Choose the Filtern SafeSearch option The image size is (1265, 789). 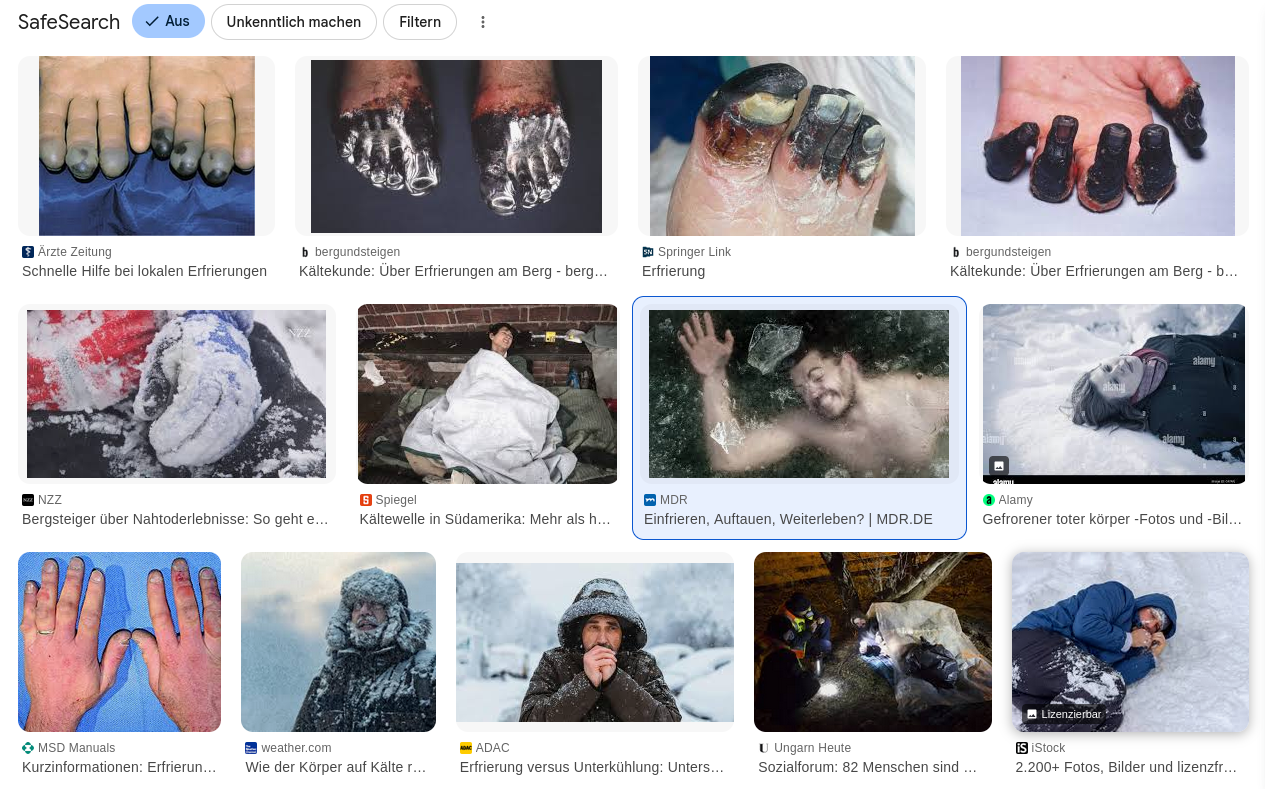tap(420, 22)
